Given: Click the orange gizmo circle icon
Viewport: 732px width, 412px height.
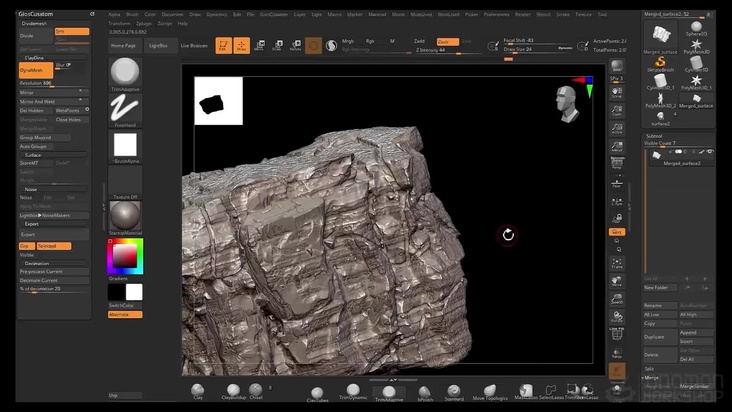Looking at the screenshot, I should [313, 45].
